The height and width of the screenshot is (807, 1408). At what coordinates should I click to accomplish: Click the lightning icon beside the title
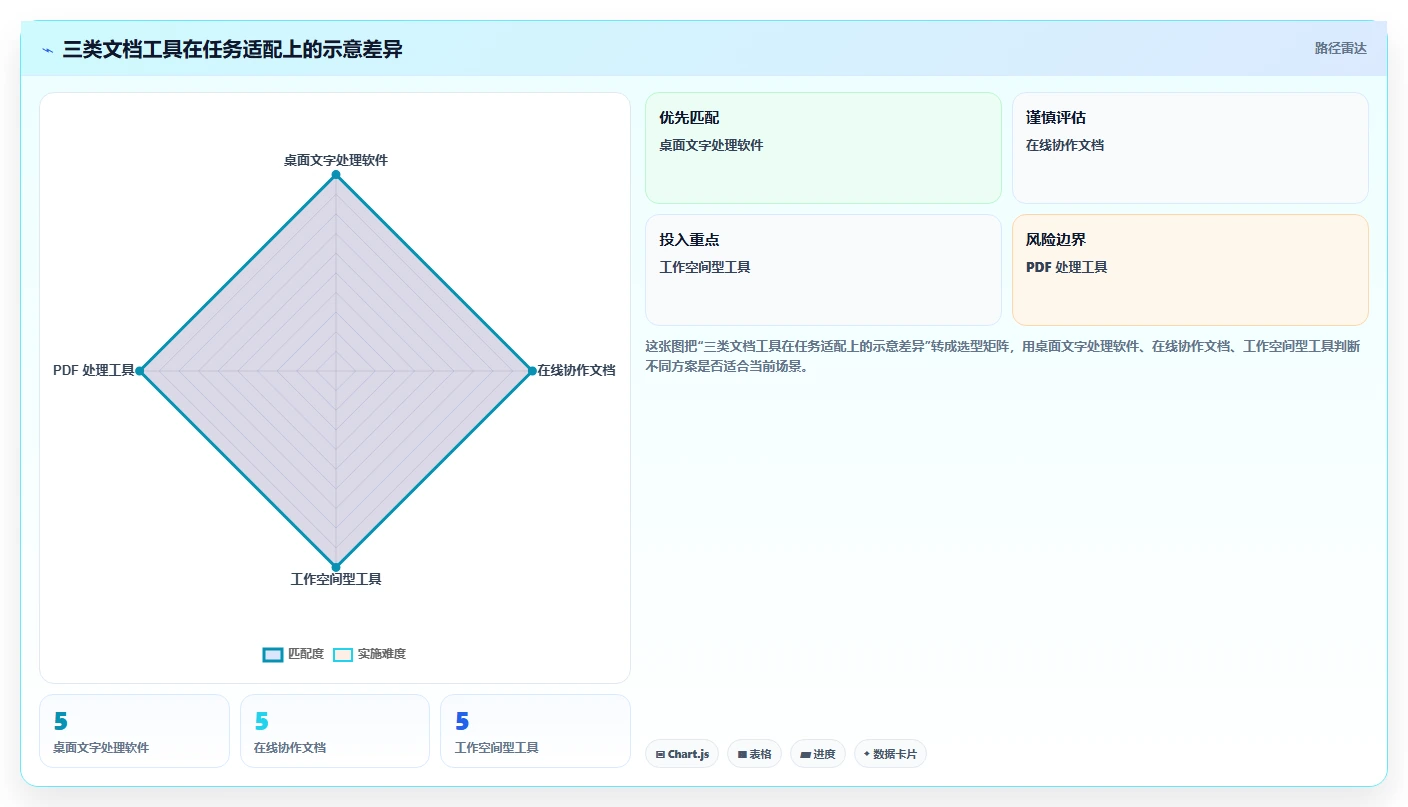(48, 49)
